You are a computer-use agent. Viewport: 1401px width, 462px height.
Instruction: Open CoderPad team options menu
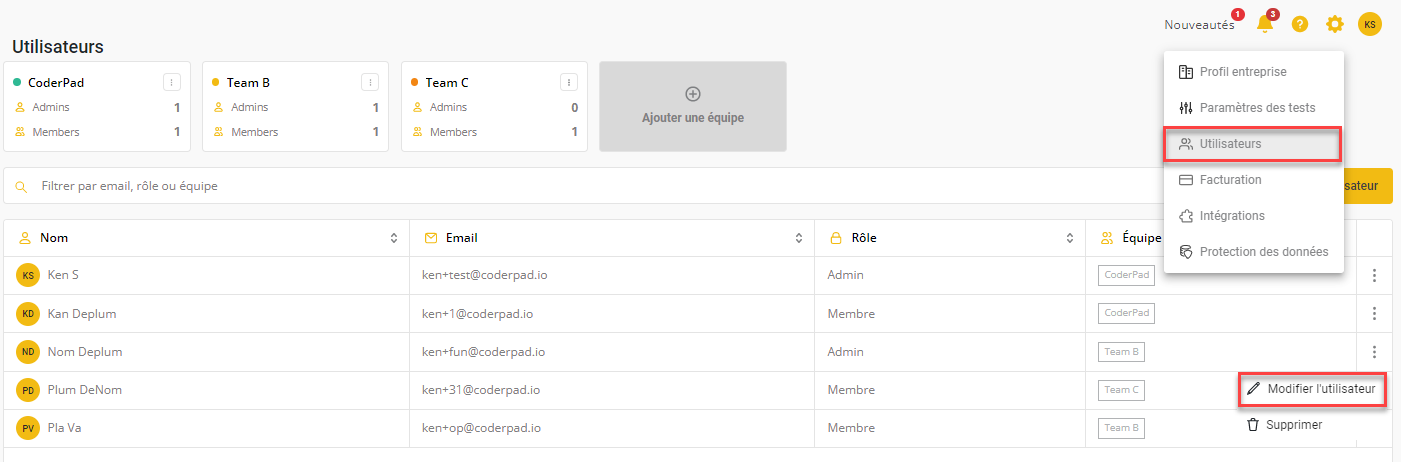[x=171, y=82]
